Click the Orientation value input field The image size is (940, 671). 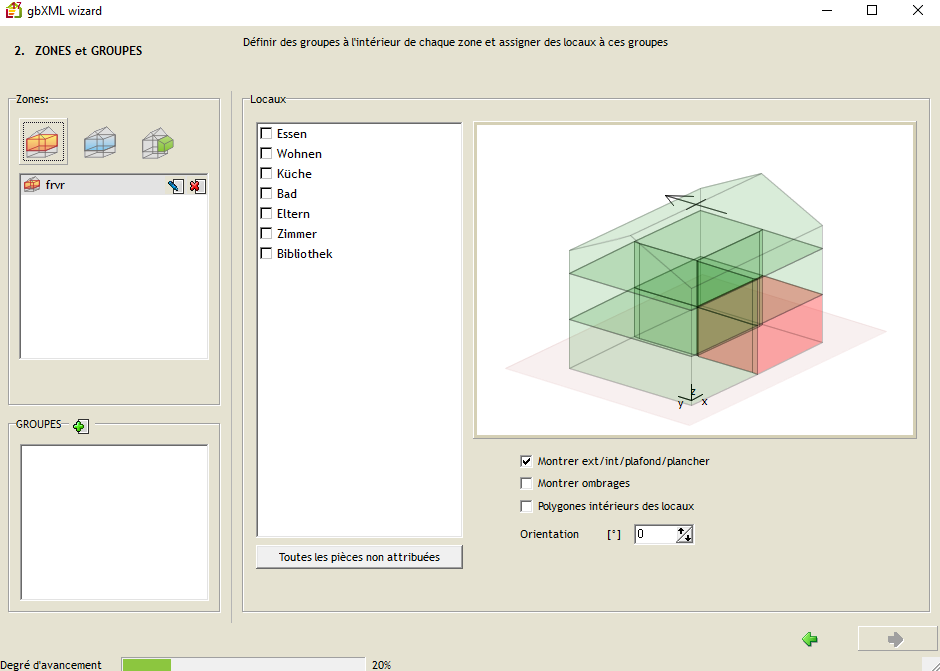coord(655,534)
